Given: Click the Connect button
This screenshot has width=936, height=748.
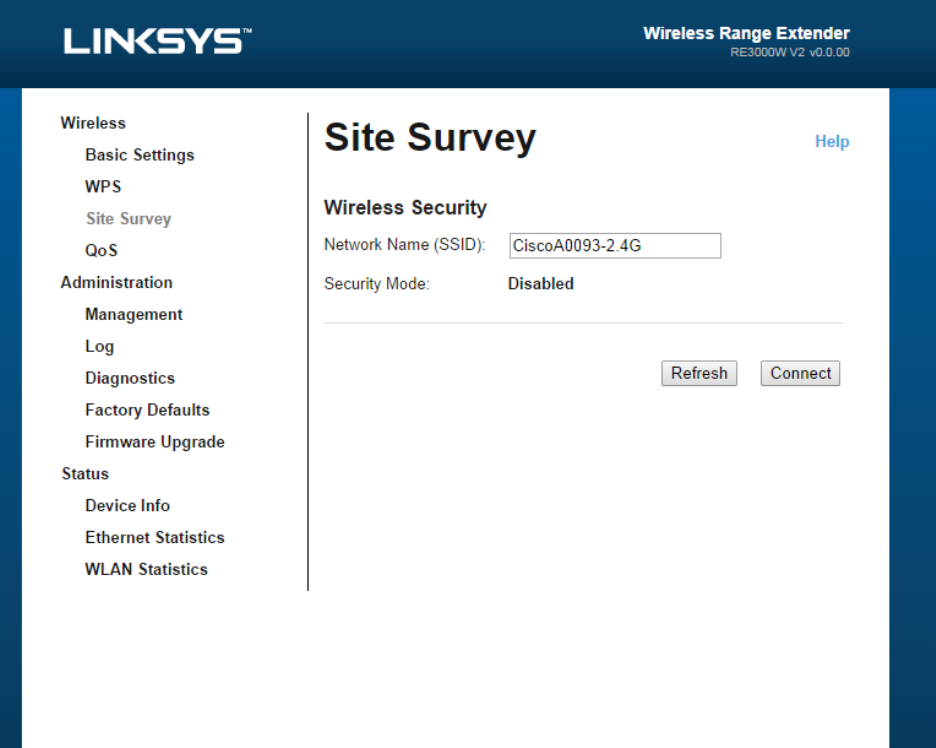Looking at the screenshot, I should (800, 373).
